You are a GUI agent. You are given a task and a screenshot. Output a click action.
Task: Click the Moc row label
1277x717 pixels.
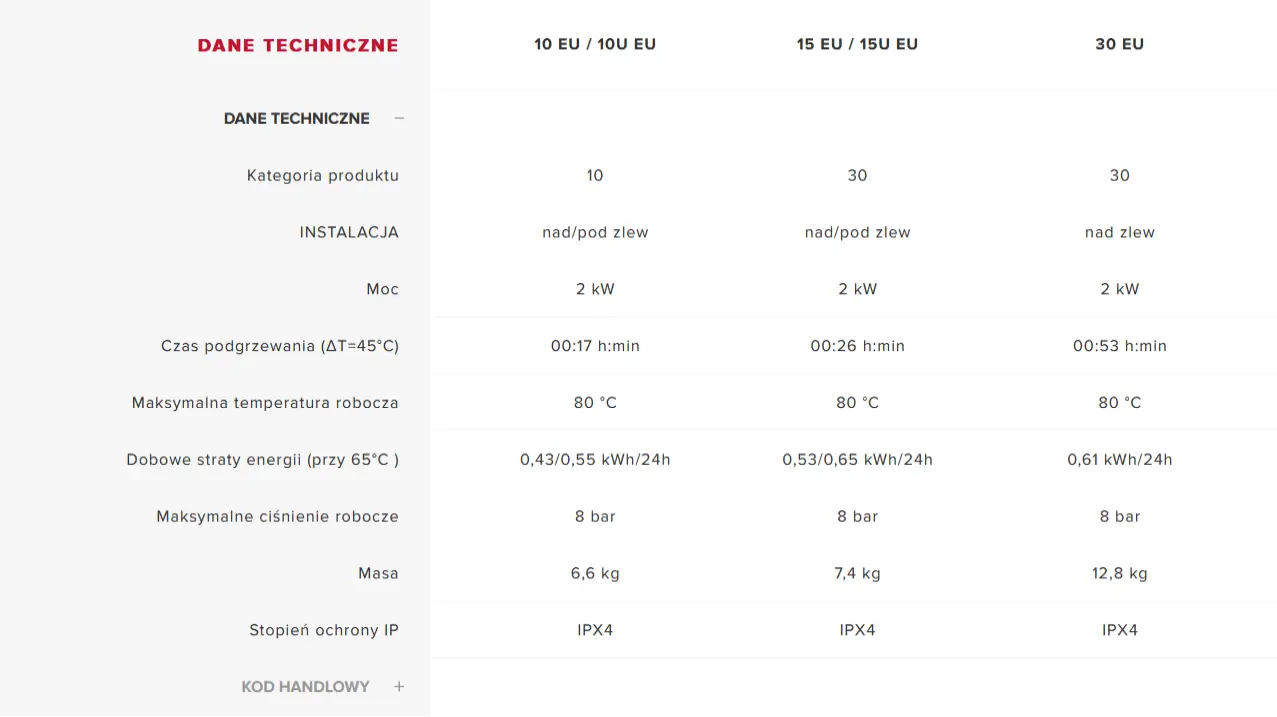coord(382,289)
